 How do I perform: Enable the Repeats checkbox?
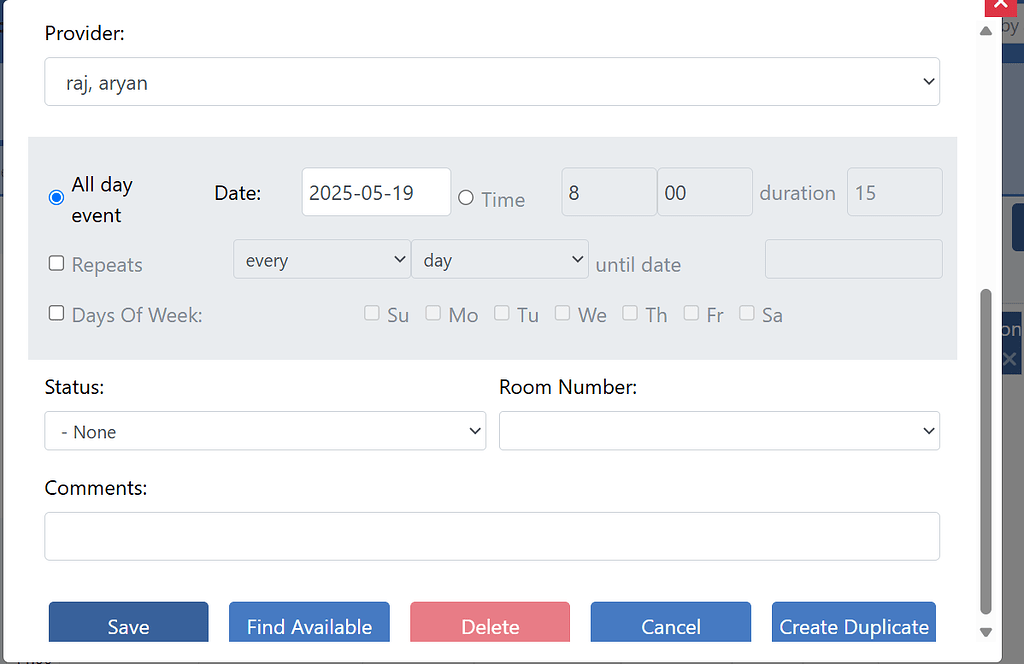(57, 264)
